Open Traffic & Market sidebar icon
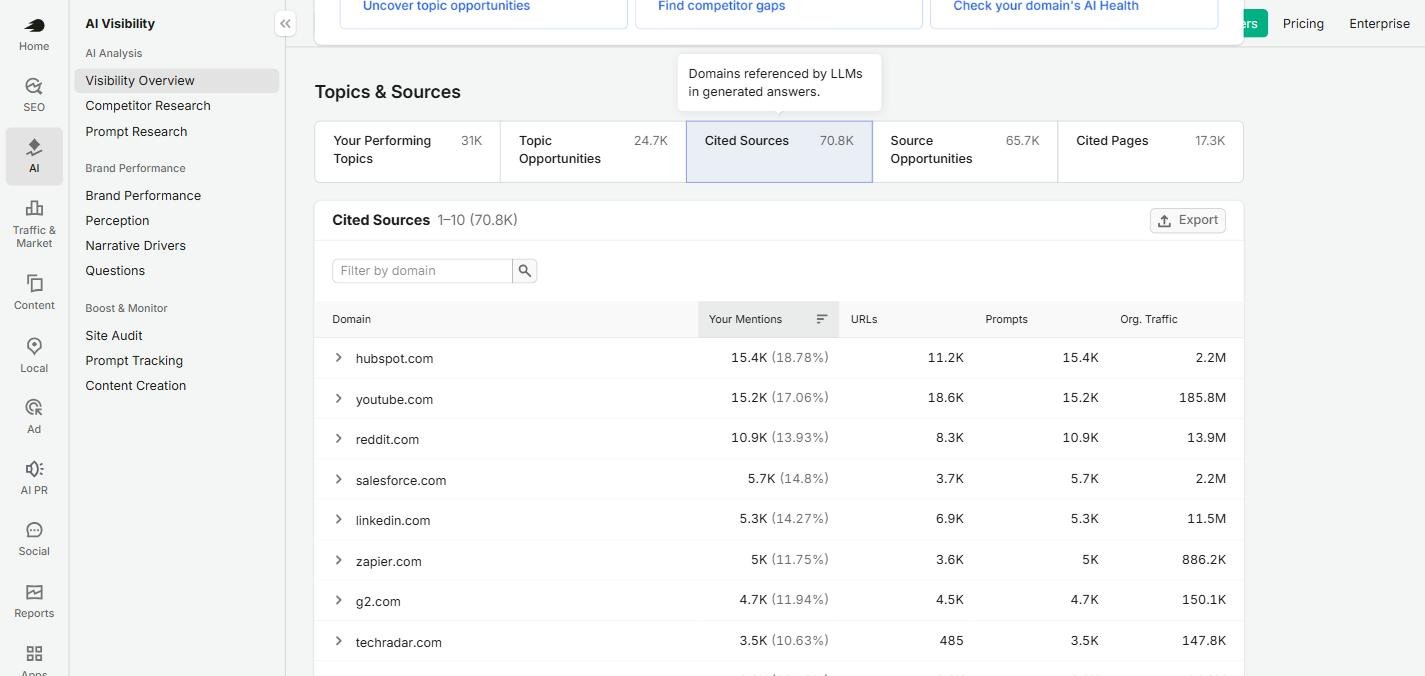Screen dimensions: 1425x676 [x=34, y=208]
